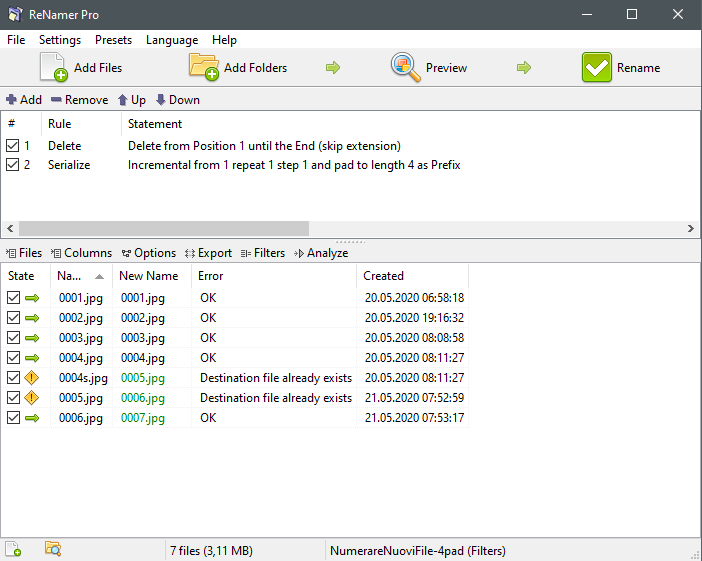This screenshot has width=702, height=561.
Task: Click green arrow state icon for 0004.jpg
Action: click(x=32, y=358)
